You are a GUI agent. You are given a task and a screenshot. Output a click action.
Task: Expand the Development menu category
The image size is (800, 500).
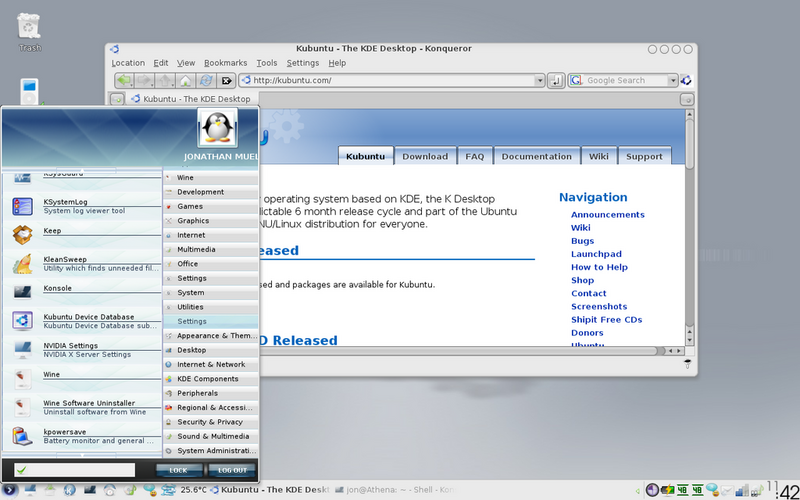(x=211, y=192)
